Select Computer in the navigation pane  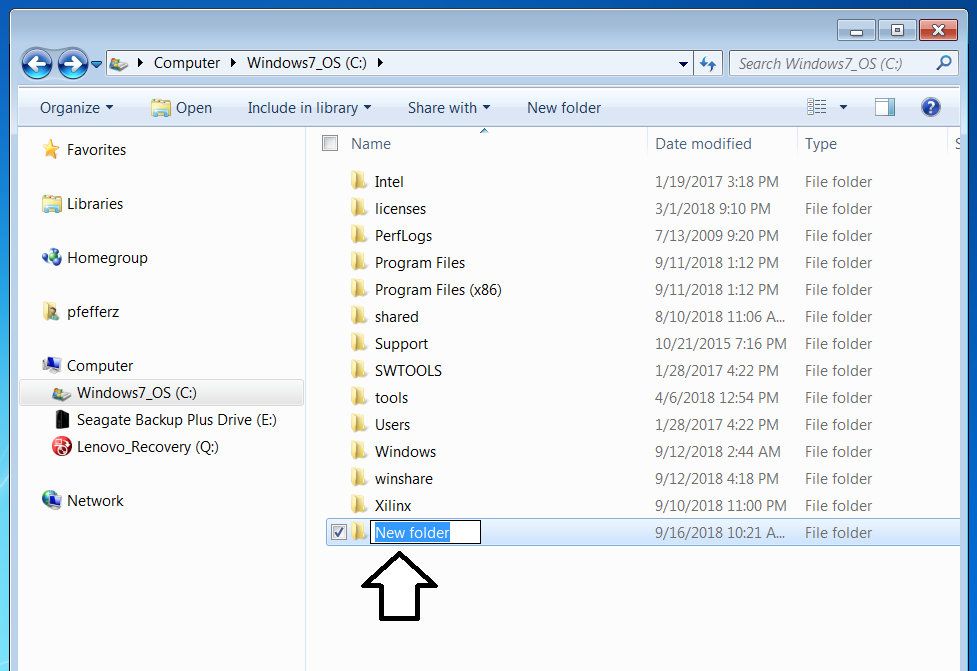click(x=100, y=366)
